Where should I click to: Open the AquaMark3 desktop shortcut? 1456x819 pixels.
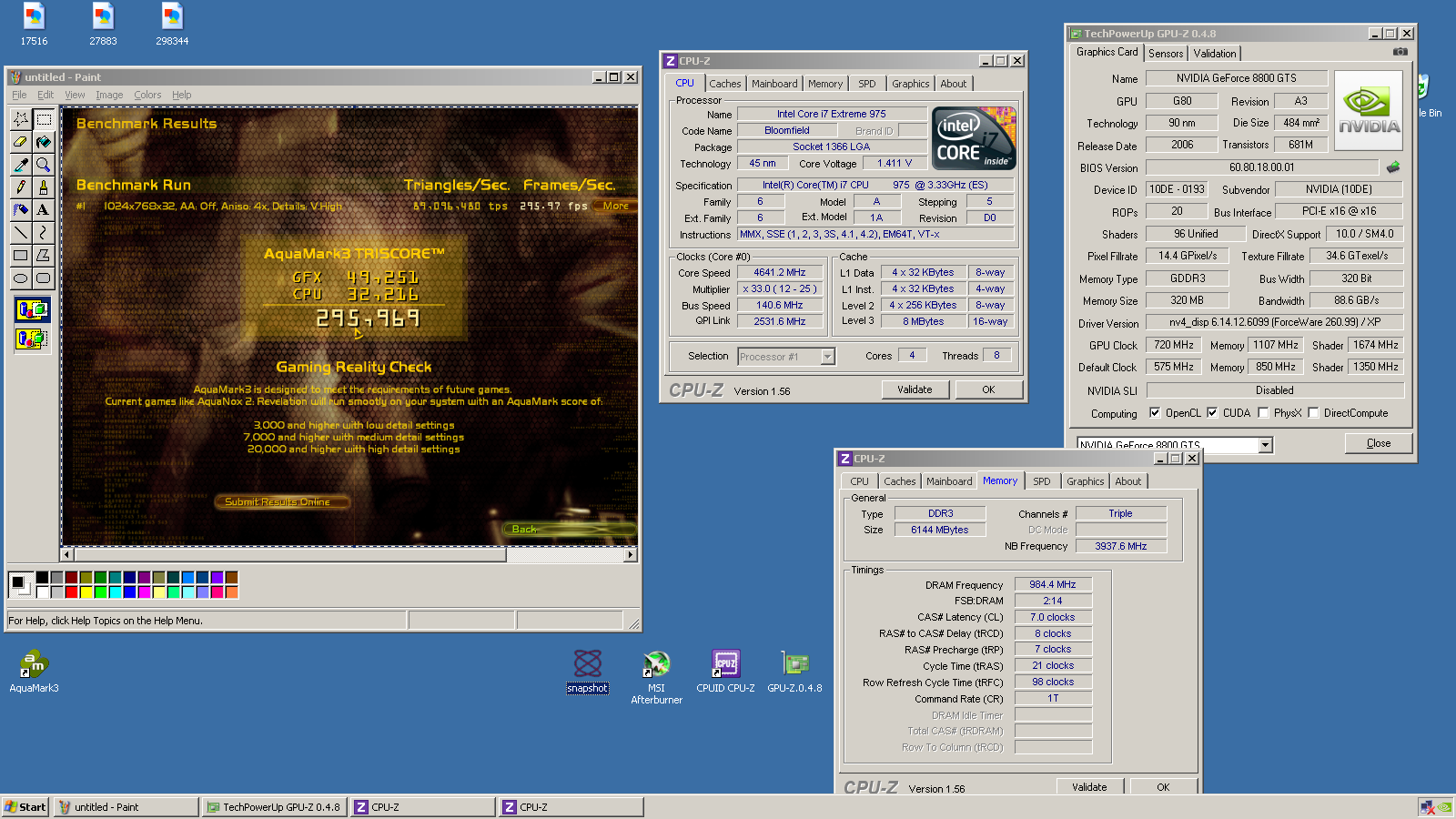pos(34,672)
